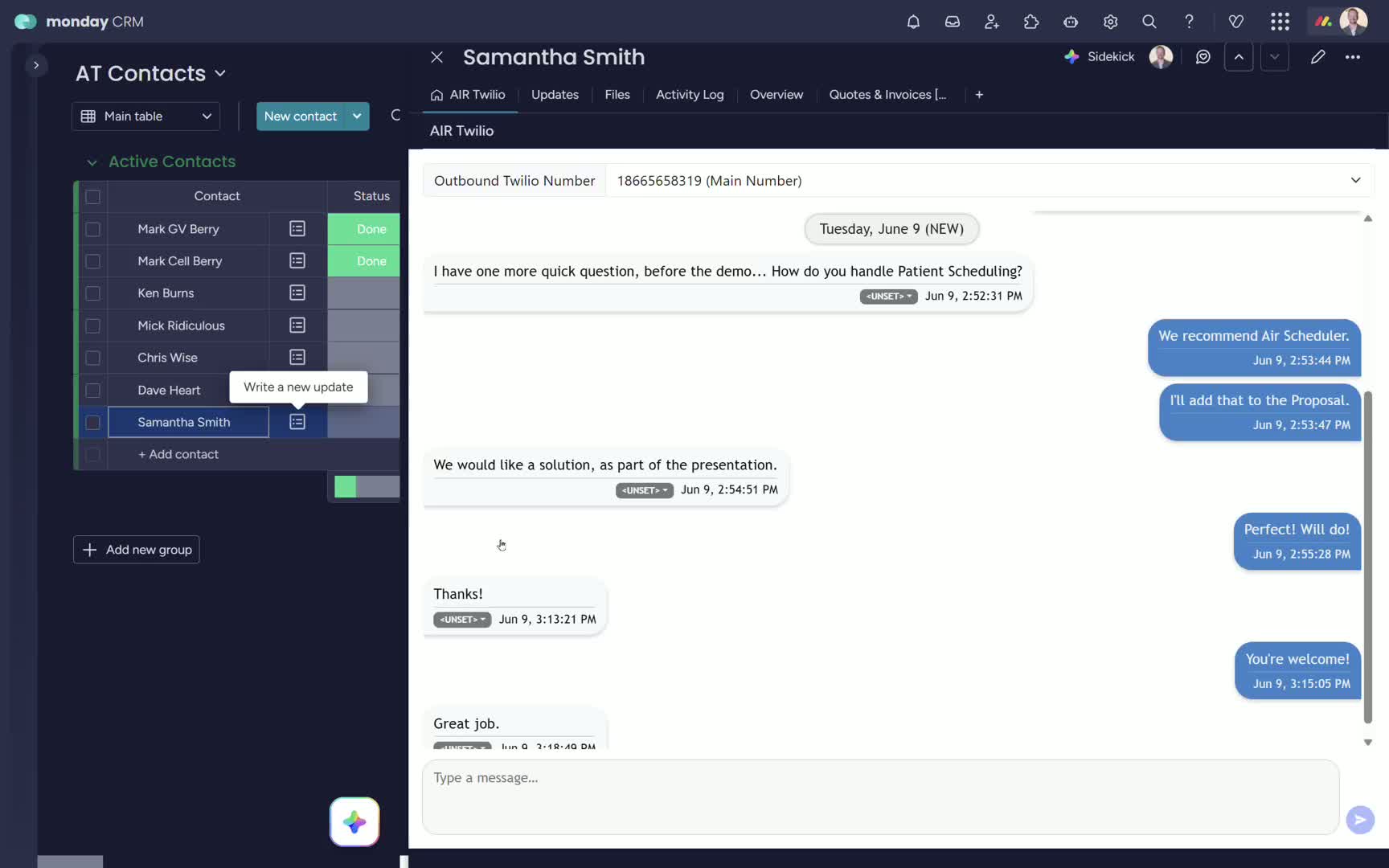Image resolution: width=1389 pixels, height=868 pixels.
Task: Select Ken Burns row checkbox
Action: coord(92,293)
